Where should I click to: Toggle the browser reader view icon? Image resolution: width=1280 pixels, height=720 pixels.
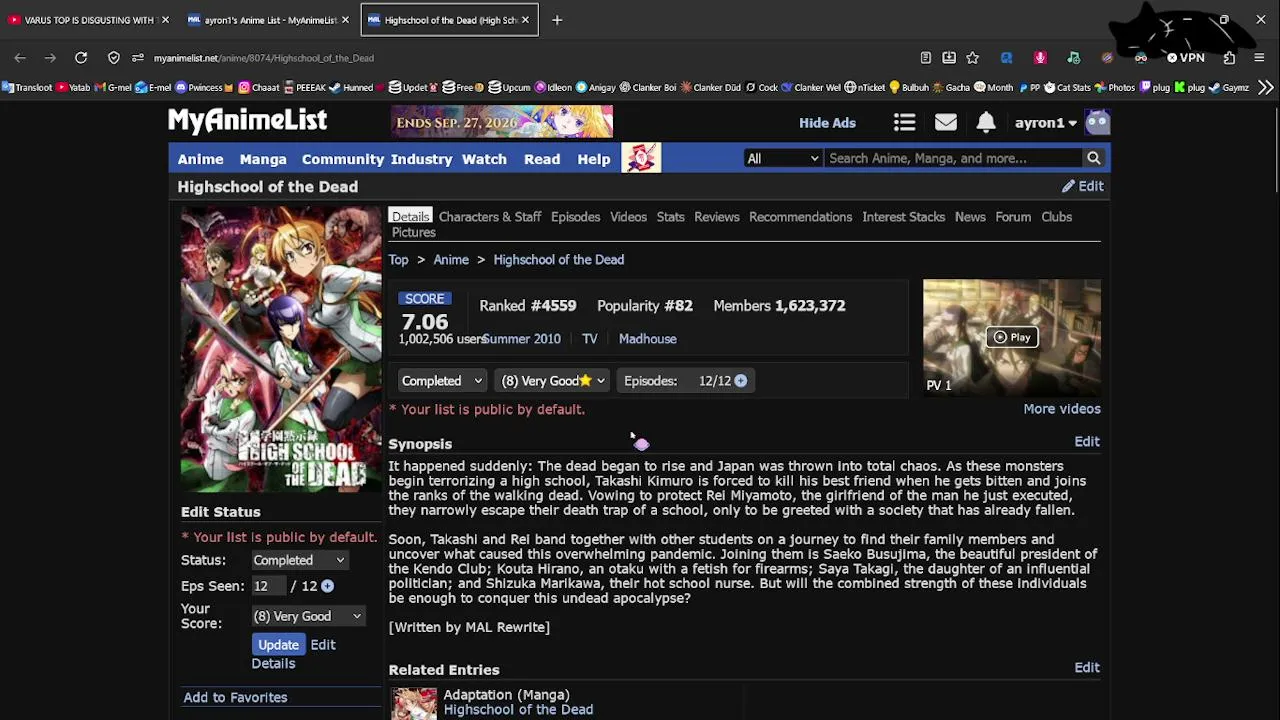tap(926, 58)
